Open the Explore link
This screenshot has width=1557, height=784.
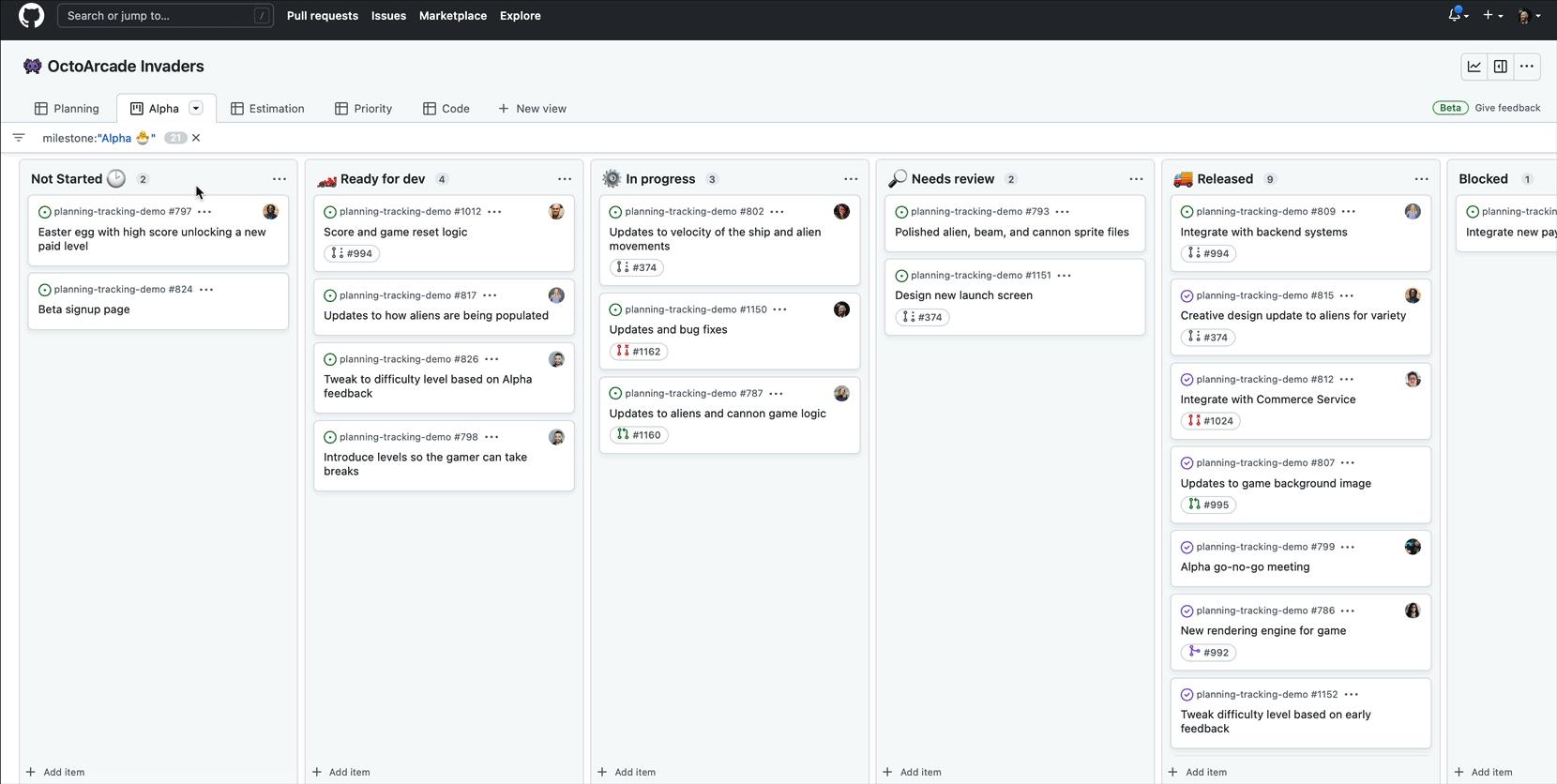[x=521, y=16]
